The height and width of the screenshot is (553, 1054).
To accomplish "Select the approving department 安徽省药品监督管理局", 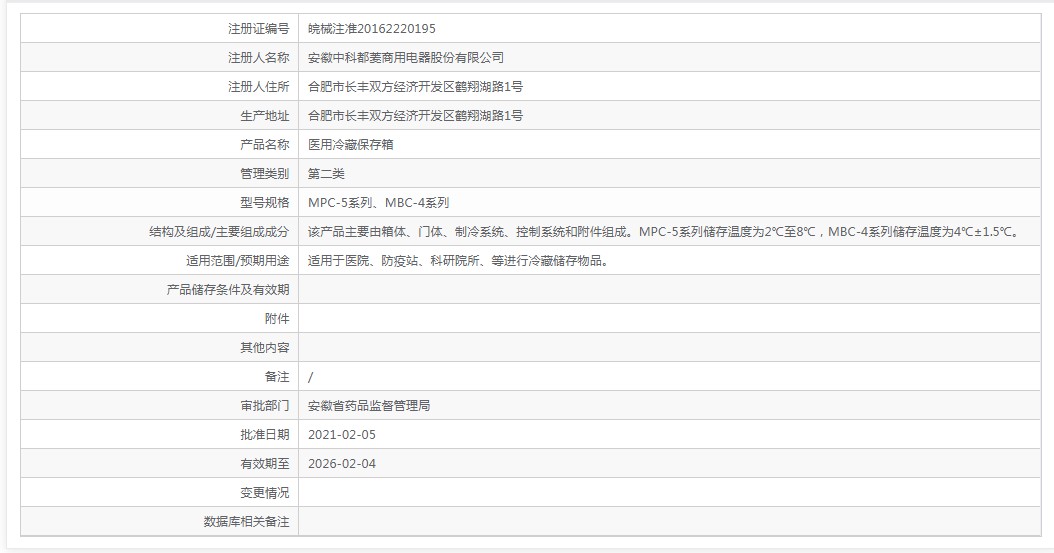I will point(368,406).
